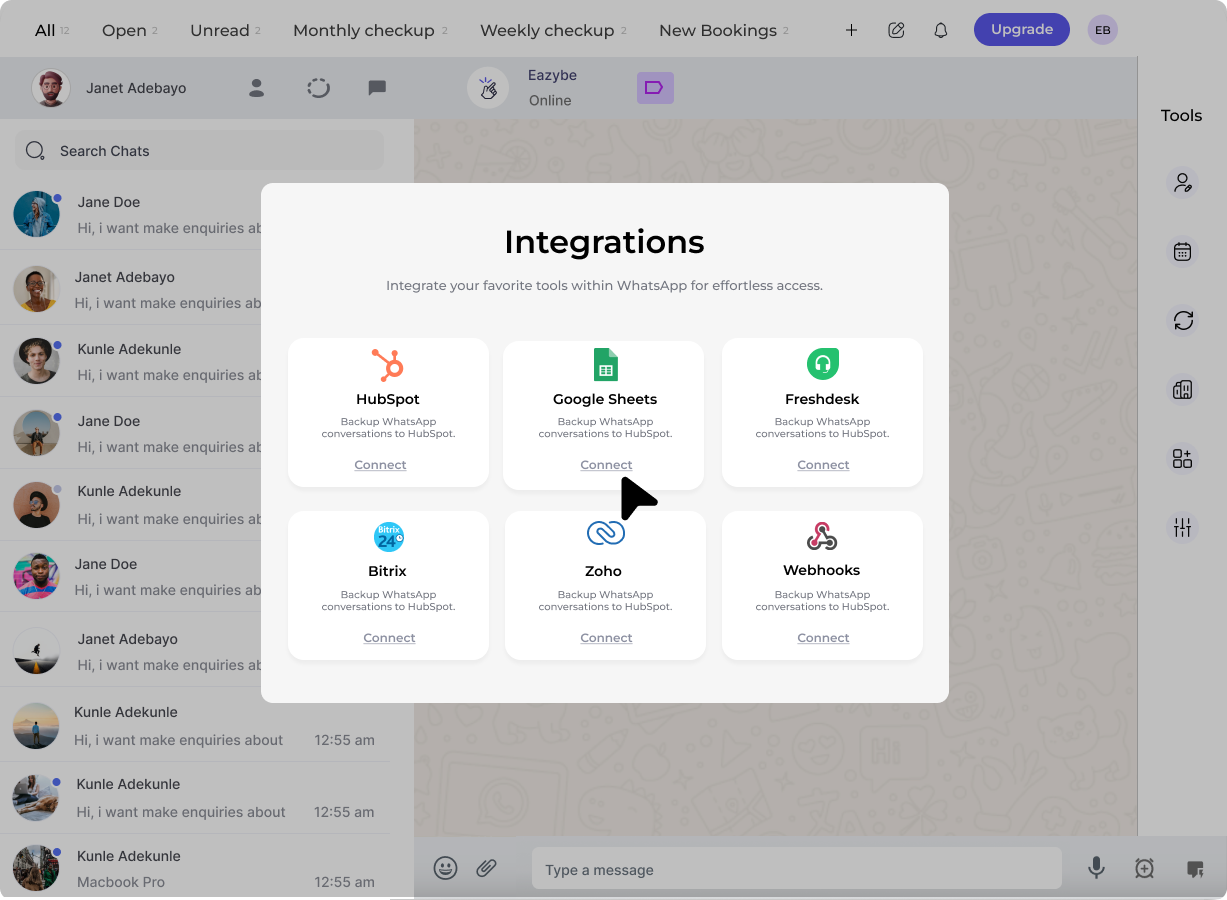The height and width of the screenshot is (900, 1227).
Task: Click the purple label tag icon near Eazybe
Action: [x=655, y=88]
